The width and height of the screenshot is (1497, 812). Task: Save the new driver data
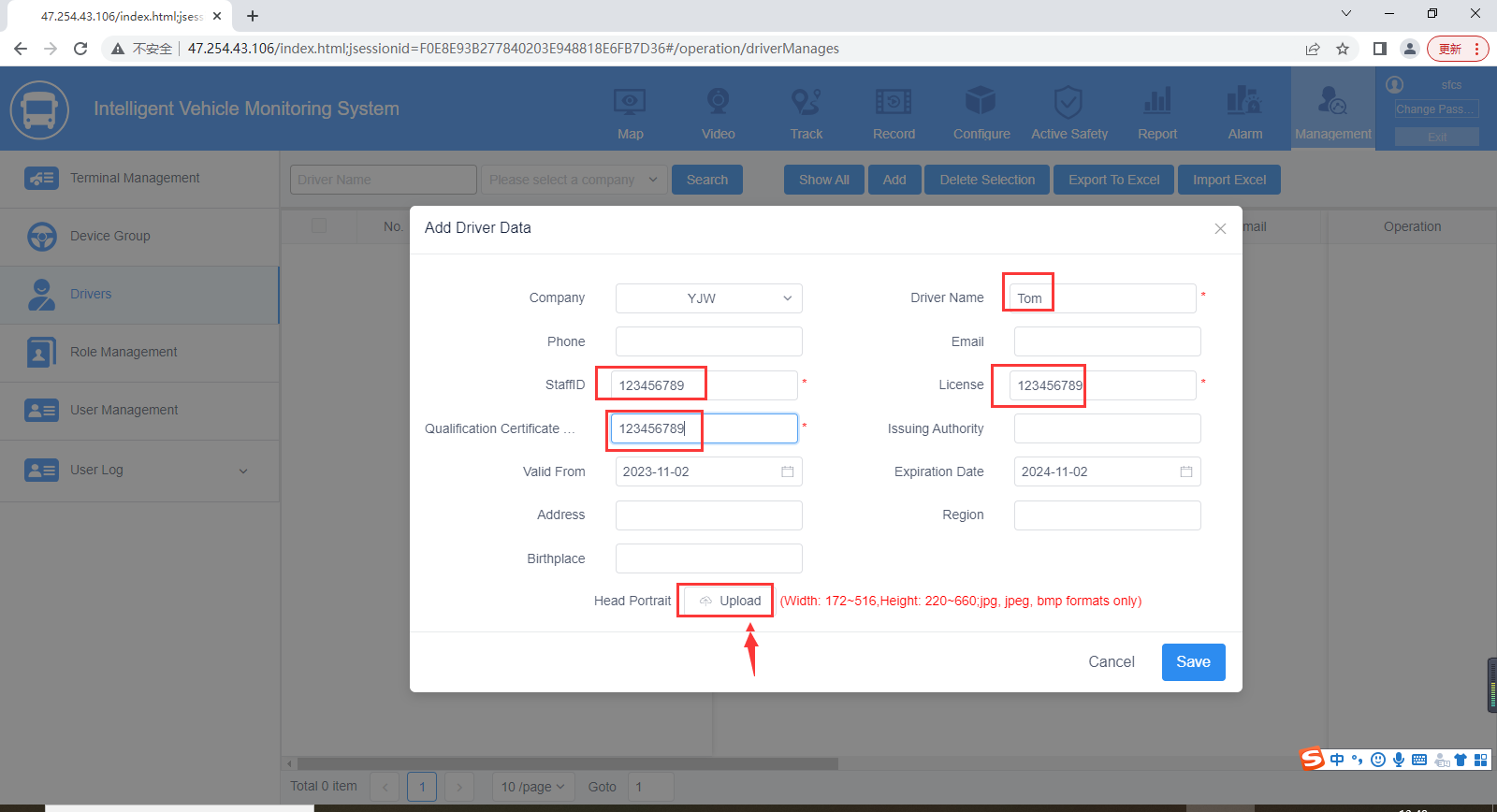point(1194,662)
